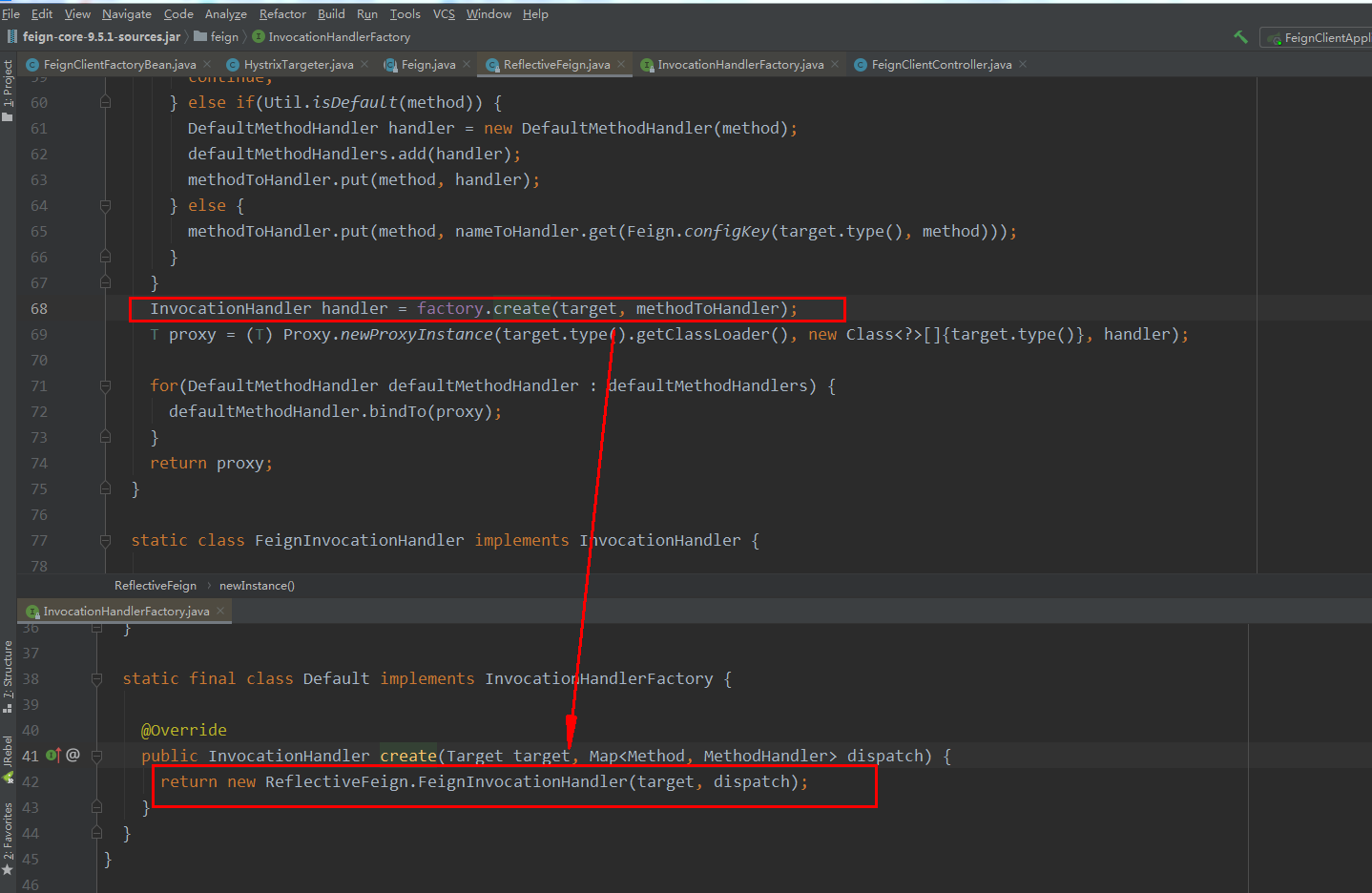
Task: Open the Favorites tool window
Action: point(8,839)
